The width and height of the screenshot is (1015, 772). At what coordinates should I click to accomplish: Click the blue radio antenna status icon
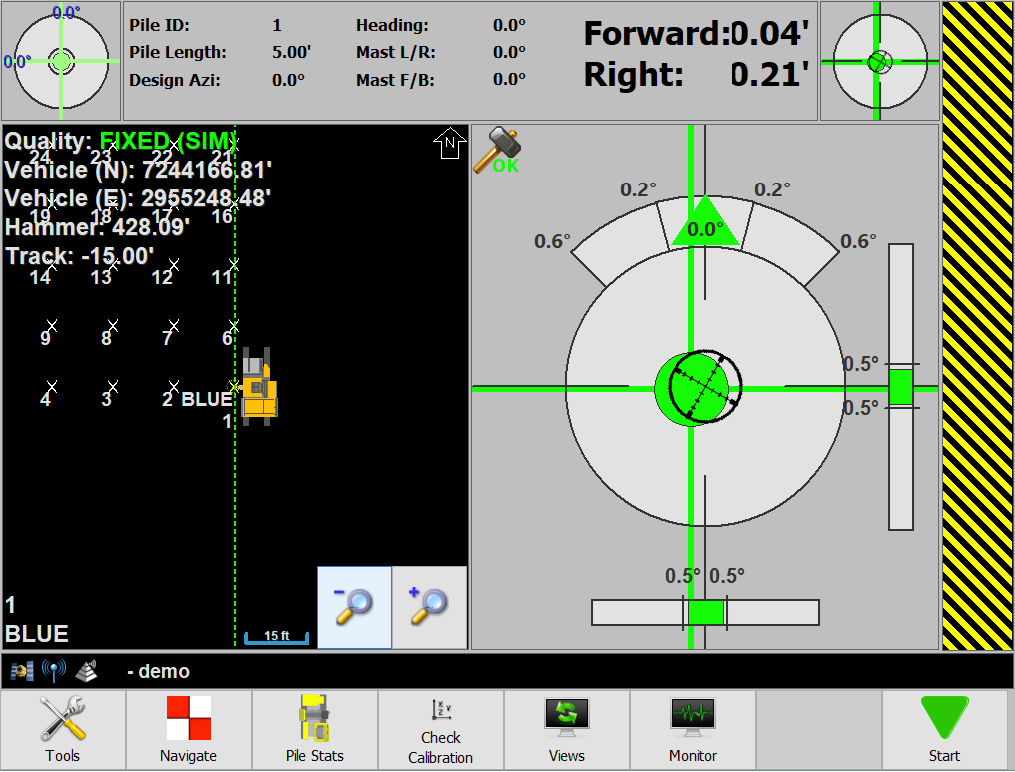(53, 671)
